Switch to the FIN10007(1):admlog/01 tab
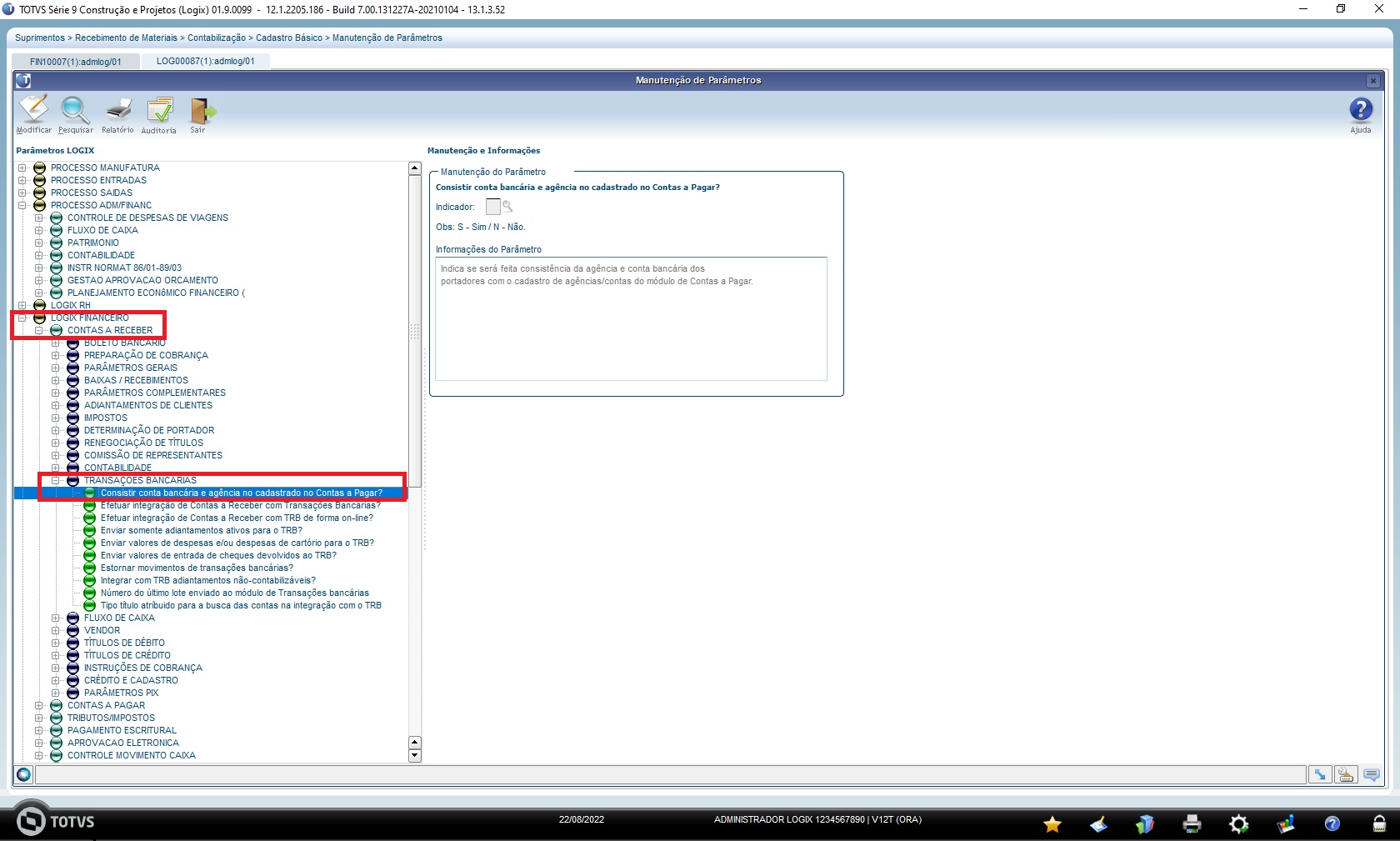Image resolution: width=1400 pixels, height=841 pixels. [75, 62]
